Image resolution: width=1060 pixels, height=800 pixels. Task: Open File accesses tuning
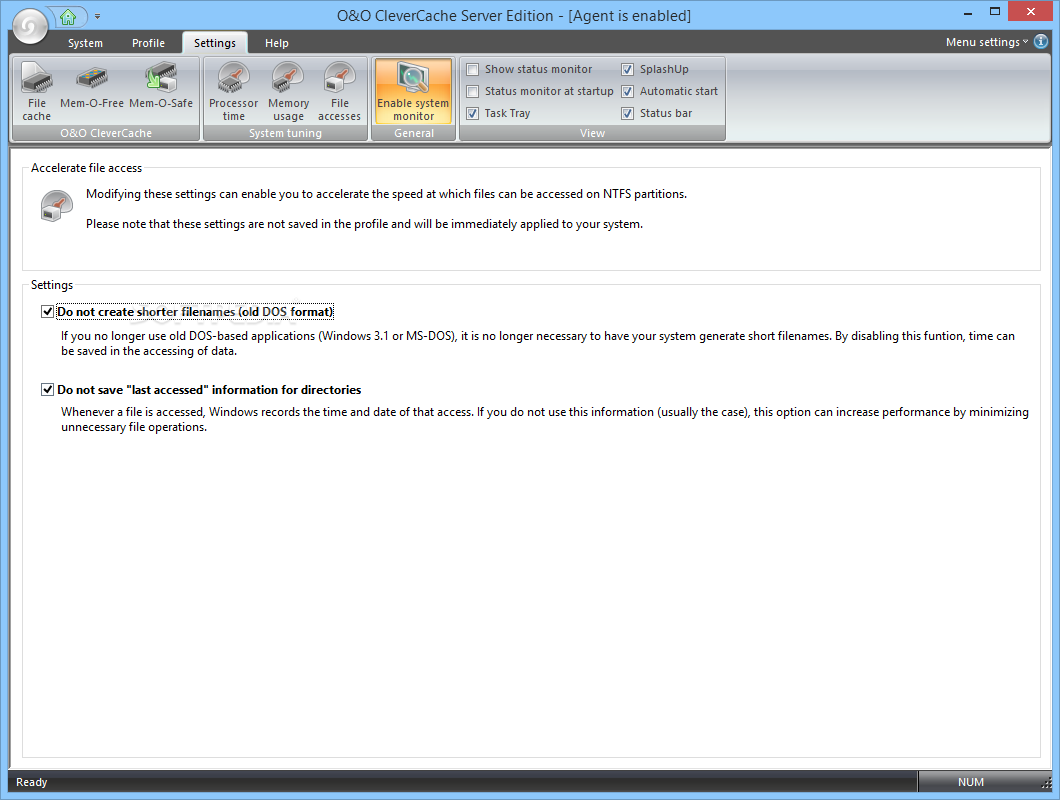[x=339, y=91]
